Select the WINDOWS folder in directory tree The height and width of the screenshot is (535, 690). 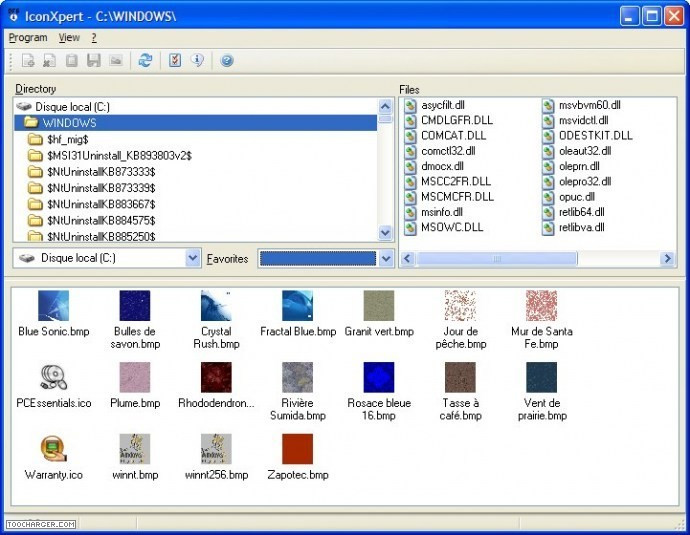click(x=195, y=123)
